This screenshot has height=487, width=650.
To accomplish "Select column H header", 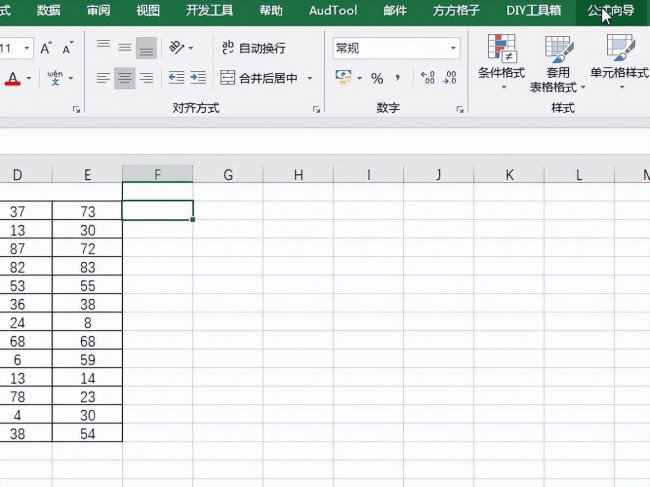I will pos(298,174).
